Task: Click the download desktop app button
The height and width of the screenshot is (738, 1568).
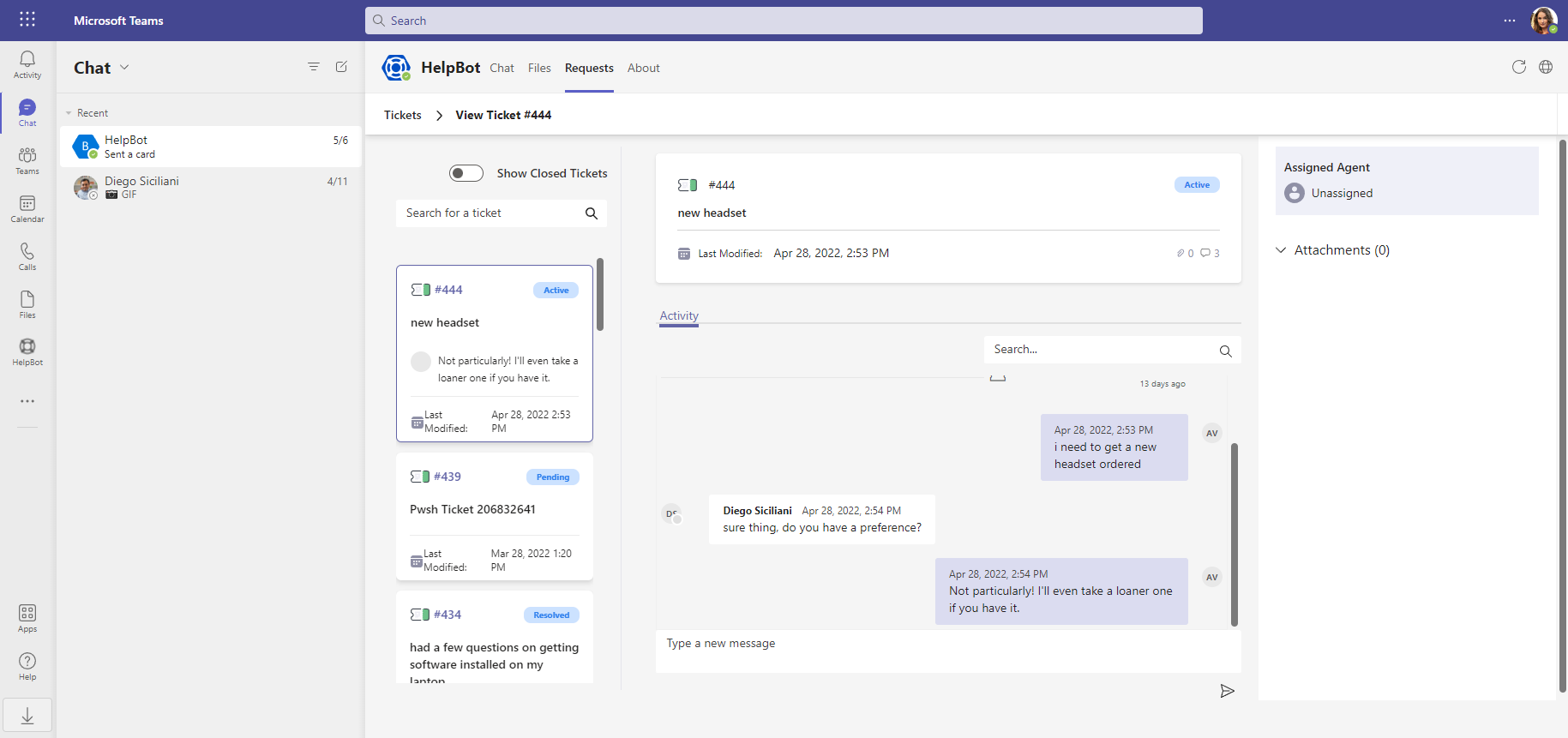Action: coord(27,716)
